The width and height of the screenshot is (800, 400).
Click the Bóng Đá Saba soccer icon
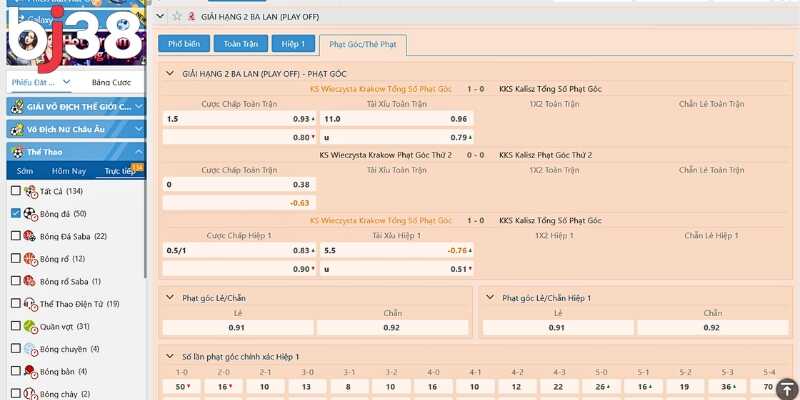pyautogui.click(x=29, y=236)
